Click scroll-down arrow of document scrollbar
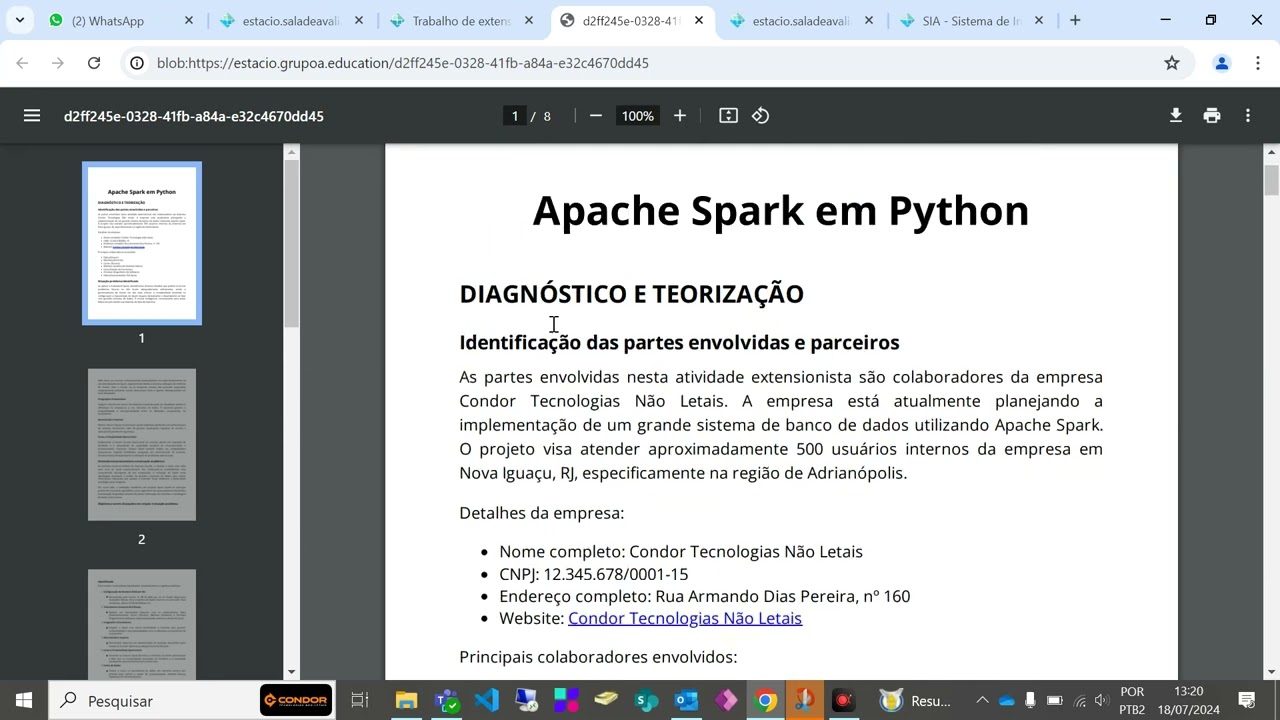Screen dimensions: 1280x720 pos(1271,672)
